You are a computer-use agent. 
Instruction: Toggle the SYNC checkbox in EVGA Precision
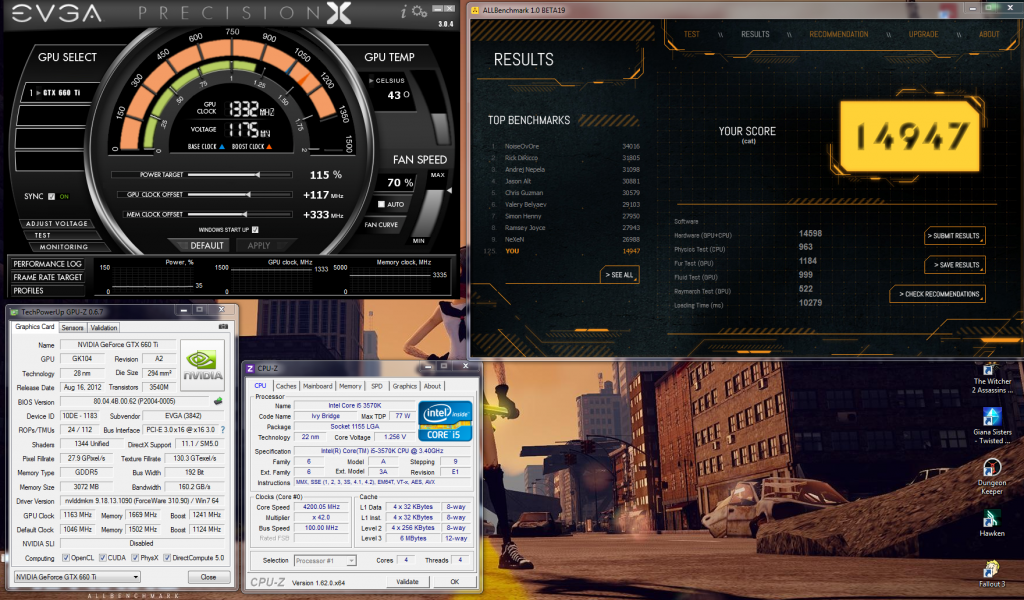pos(52,197)
